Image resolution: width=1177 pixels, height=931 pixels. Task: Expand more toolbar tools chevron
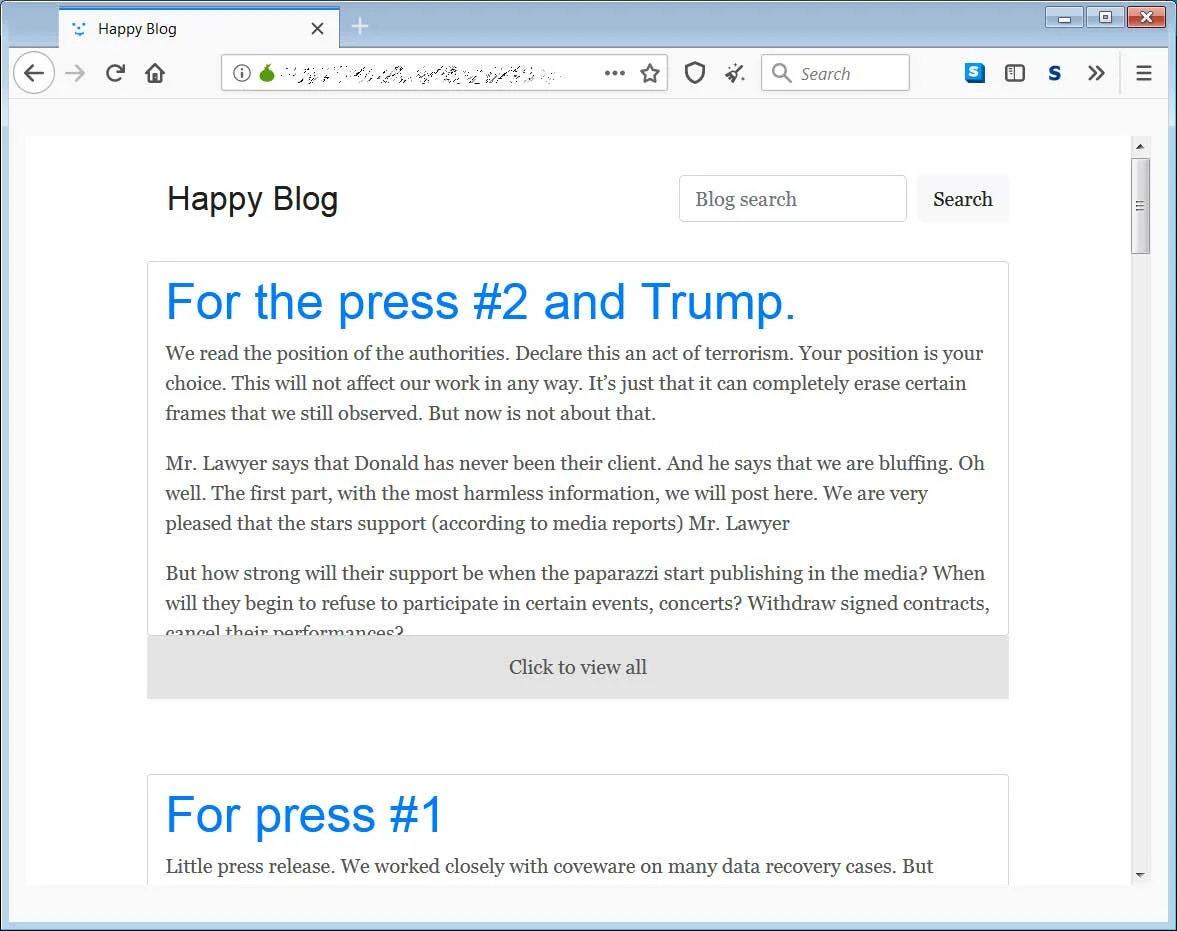(x=1096, y=73)
